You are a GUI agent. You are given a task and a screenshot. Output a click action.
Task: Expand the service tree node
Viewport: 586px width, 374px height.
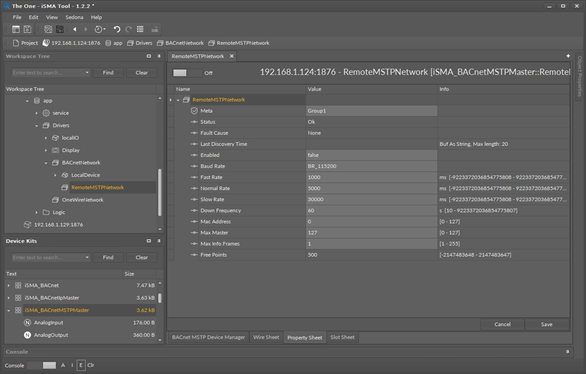(37, 113)
